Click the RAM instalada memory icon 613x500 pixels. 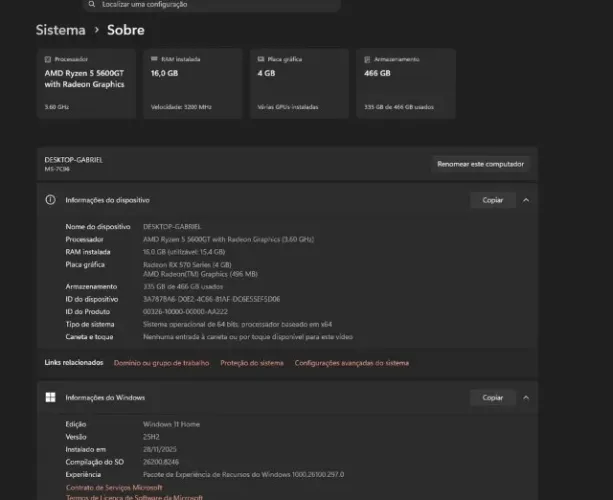tap(154, 59)
